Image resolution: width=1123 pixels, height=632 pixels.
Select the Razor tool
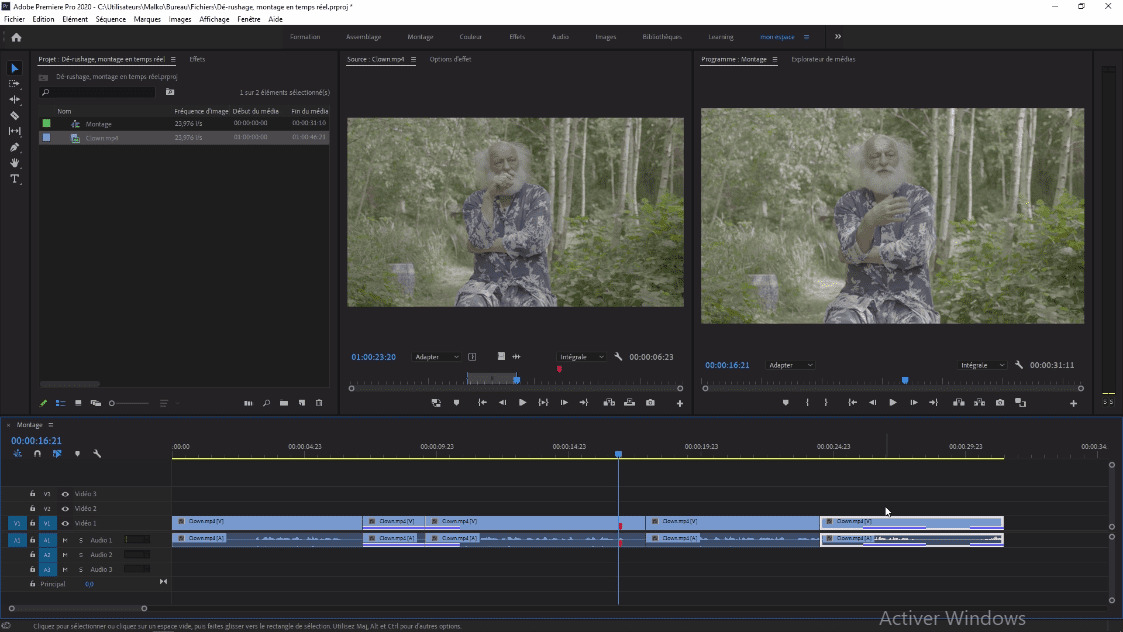[x=14, y=116]
